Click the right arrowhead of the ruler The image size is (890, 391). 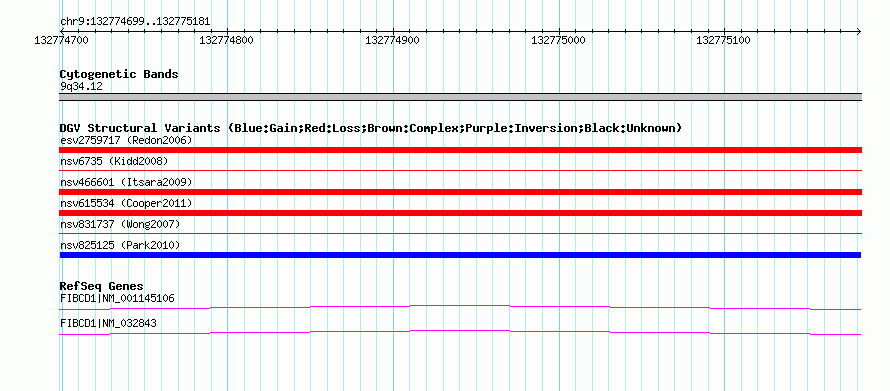point(859,31)
